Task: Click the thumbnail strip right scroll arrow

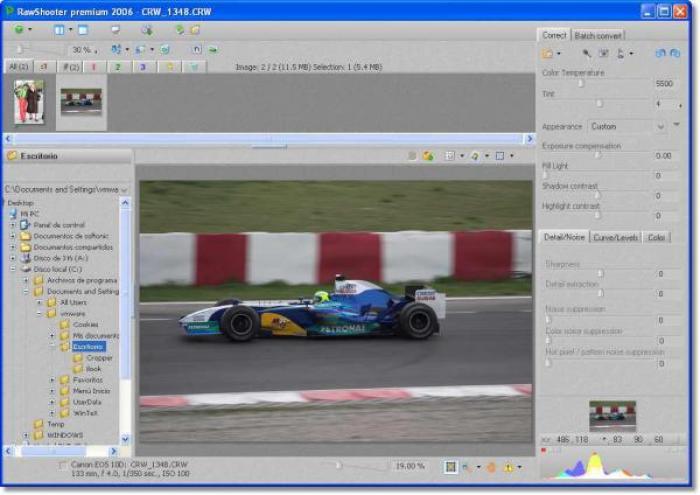Action: [x=529, y=139]
